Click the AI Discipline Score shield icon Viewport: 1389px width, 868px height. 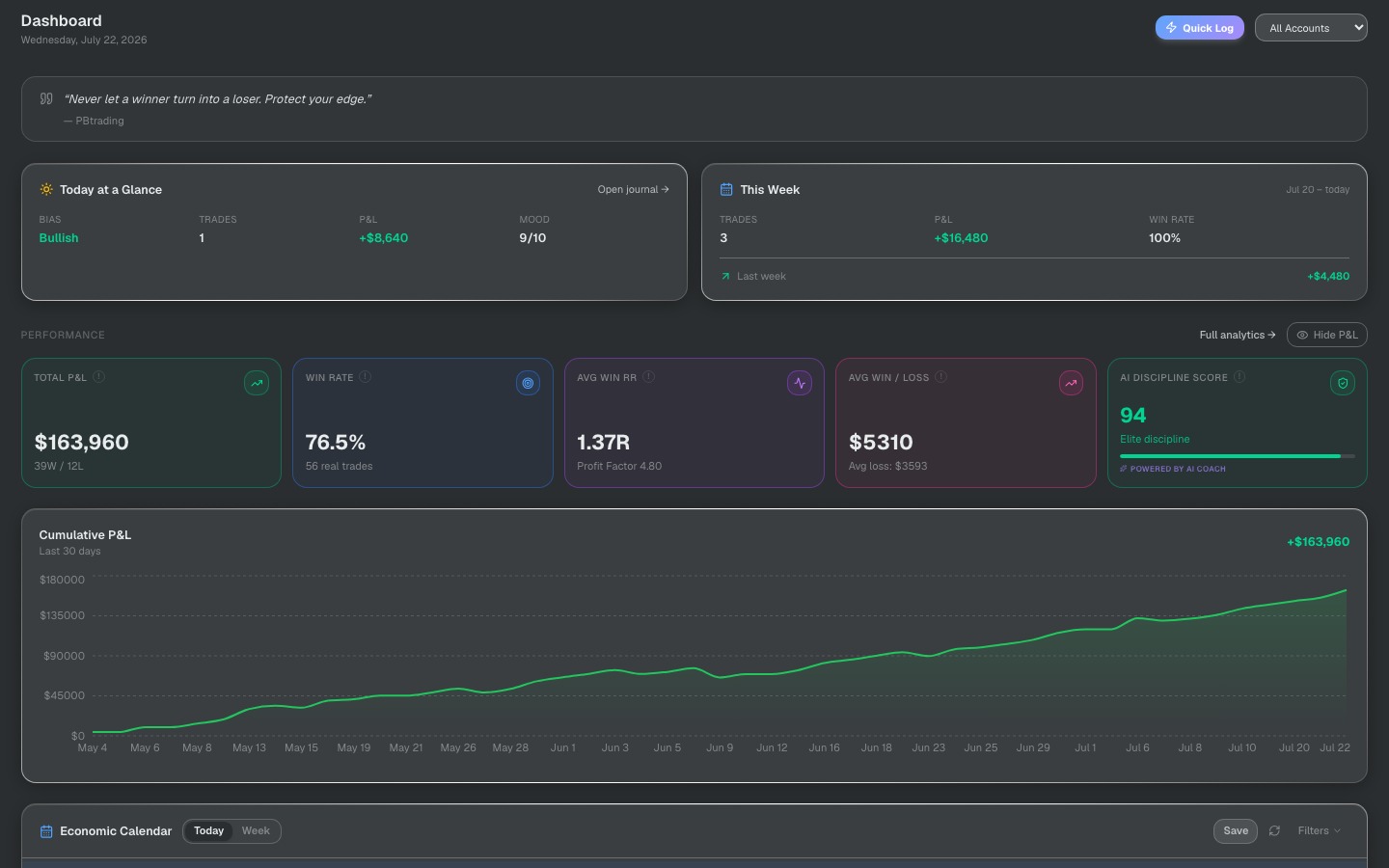coord(1343,383)
